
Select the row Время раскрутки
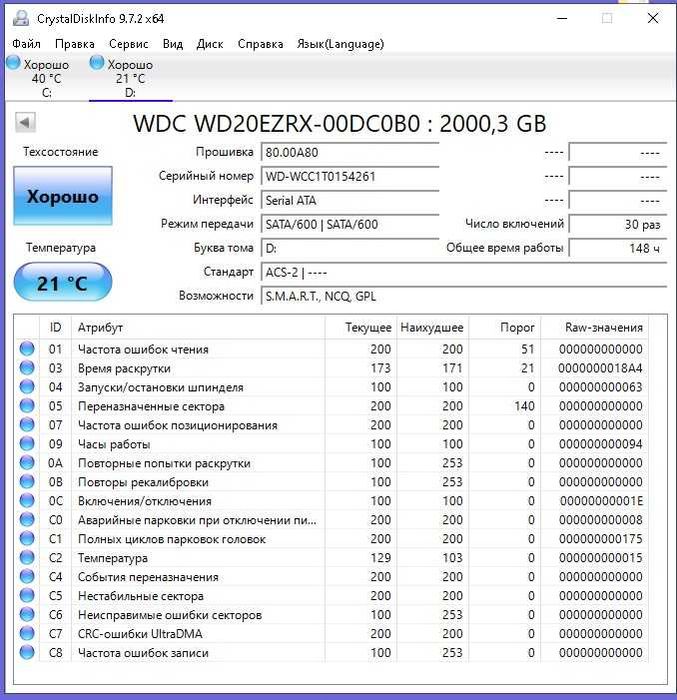pos(331,368)
